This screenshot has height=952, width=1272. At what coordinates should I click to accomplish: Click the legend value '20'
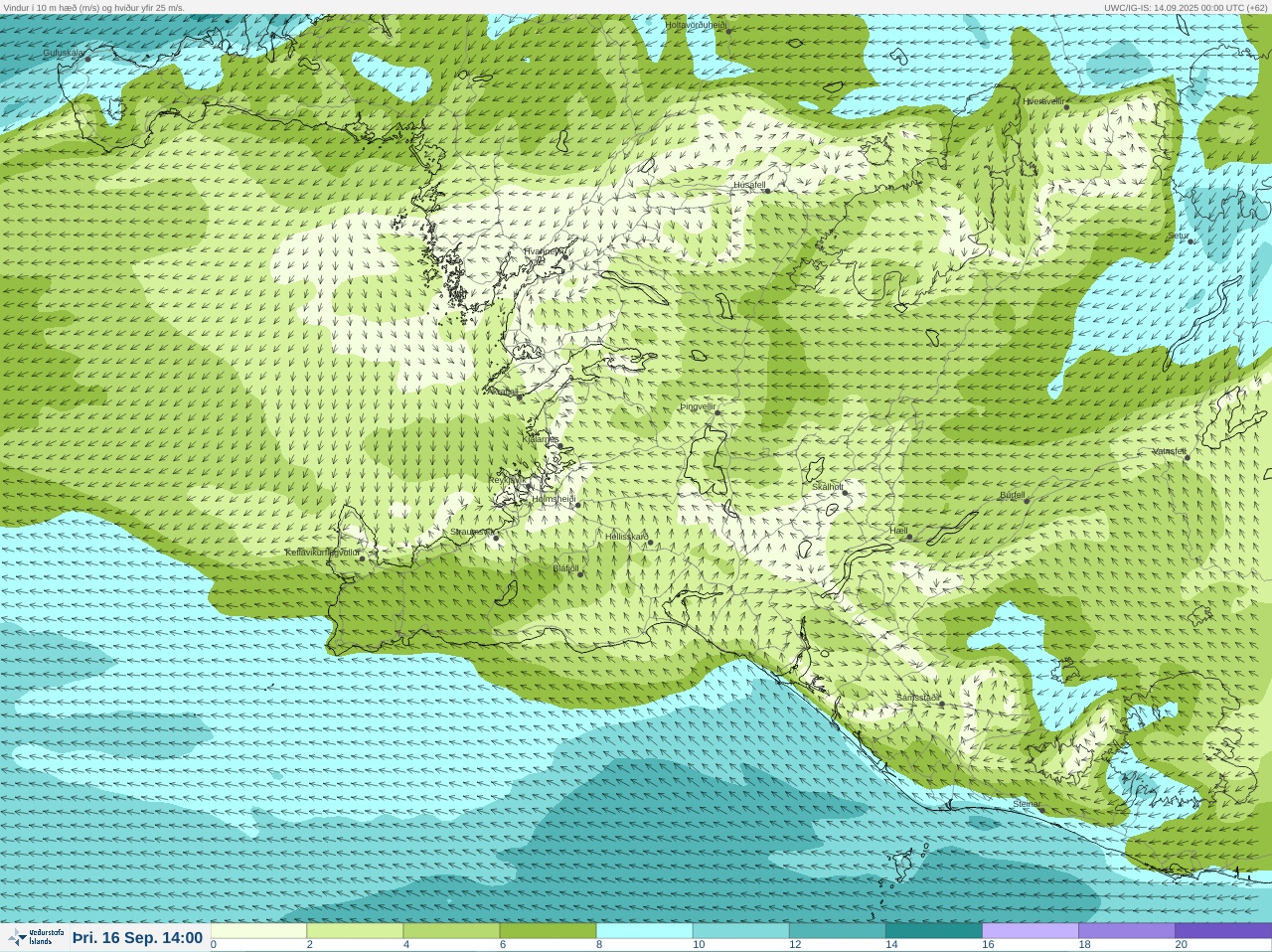click(1181, 945)
